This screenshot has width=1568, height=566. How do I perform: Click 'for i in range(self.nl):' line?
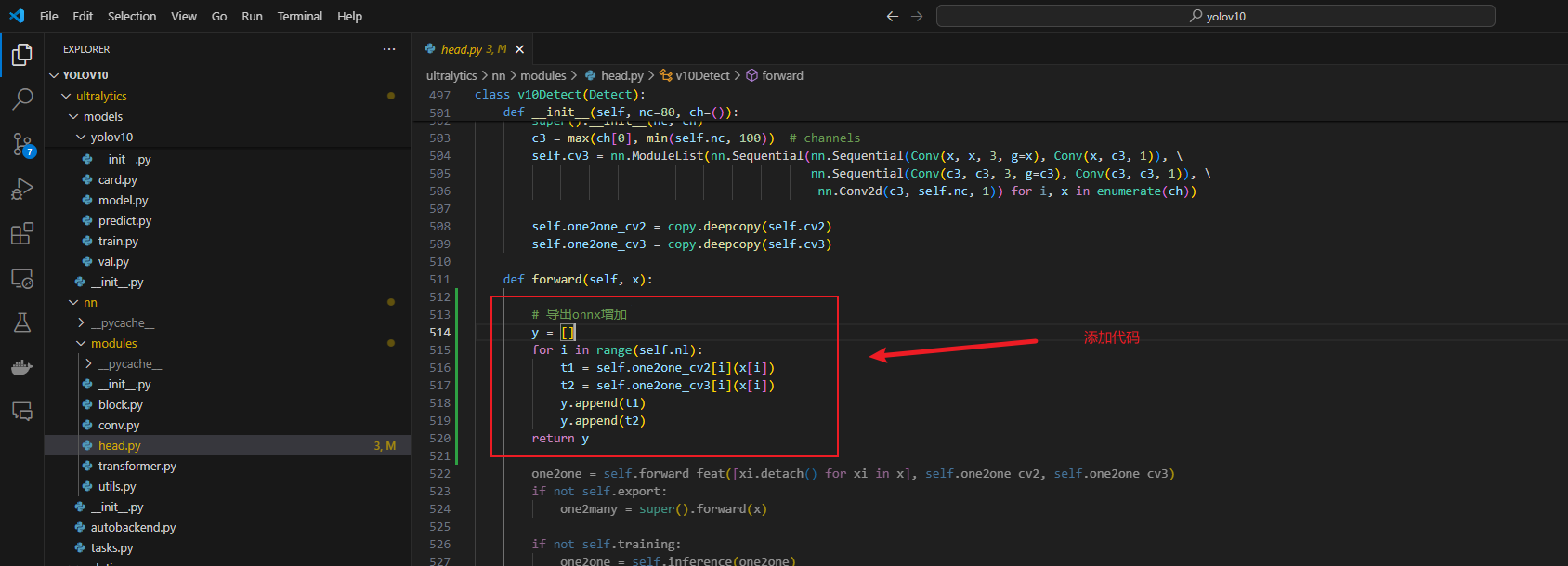tap(618, 349)
